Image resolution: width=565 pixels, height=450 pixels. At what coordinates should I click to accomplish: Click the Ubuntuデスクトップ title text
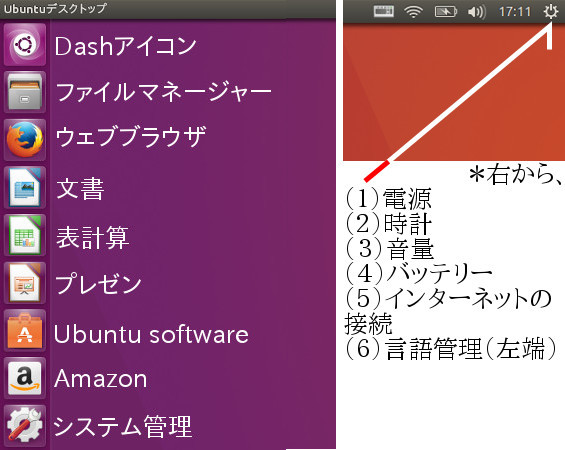55,8
